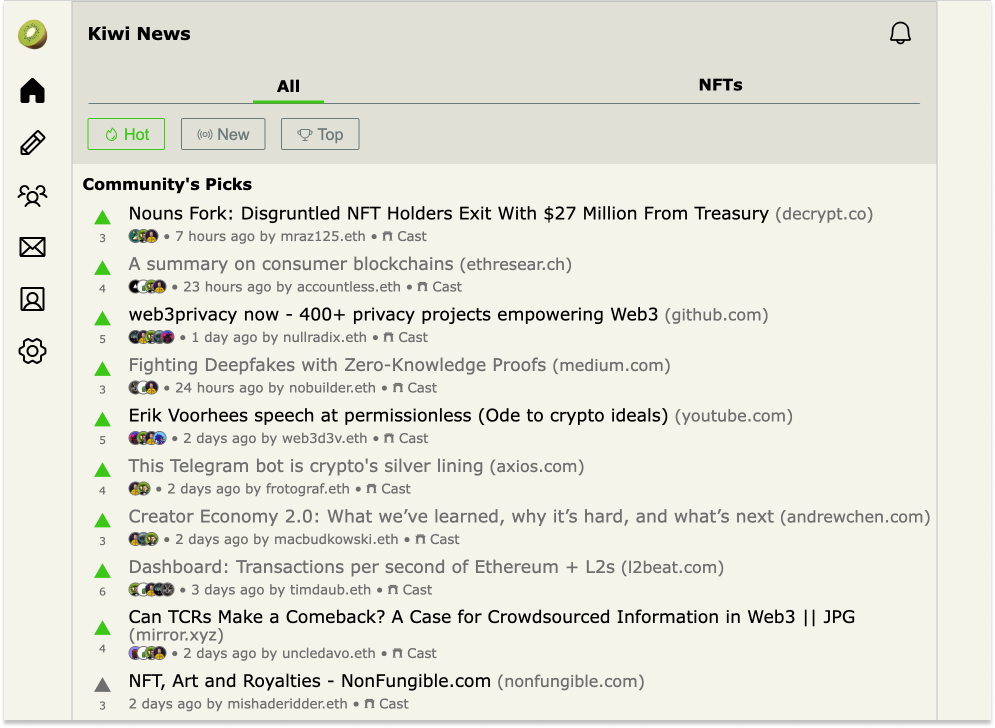
Task: Select the Top filter button
Action: 320,135
